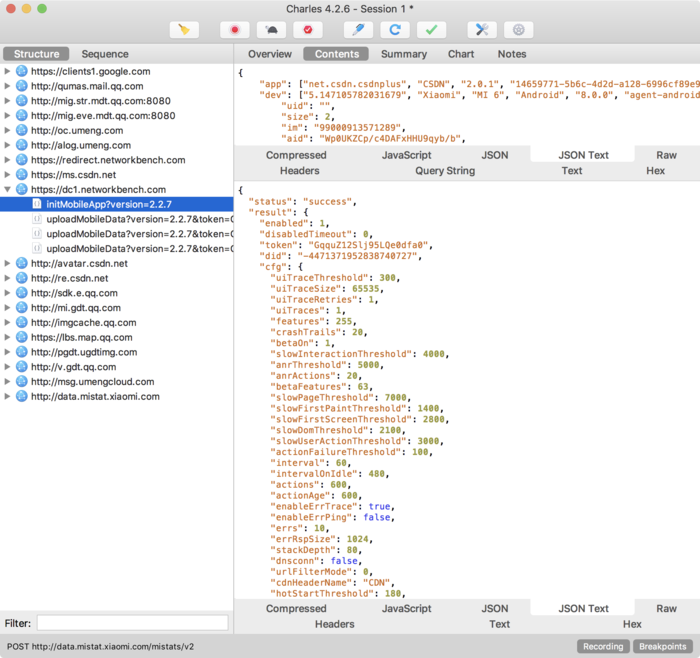Select the initMobileApp request document icon
Image resolution: width=700 pixels, height=658 pixels.
pyautogui.click(x=37, y=204)
